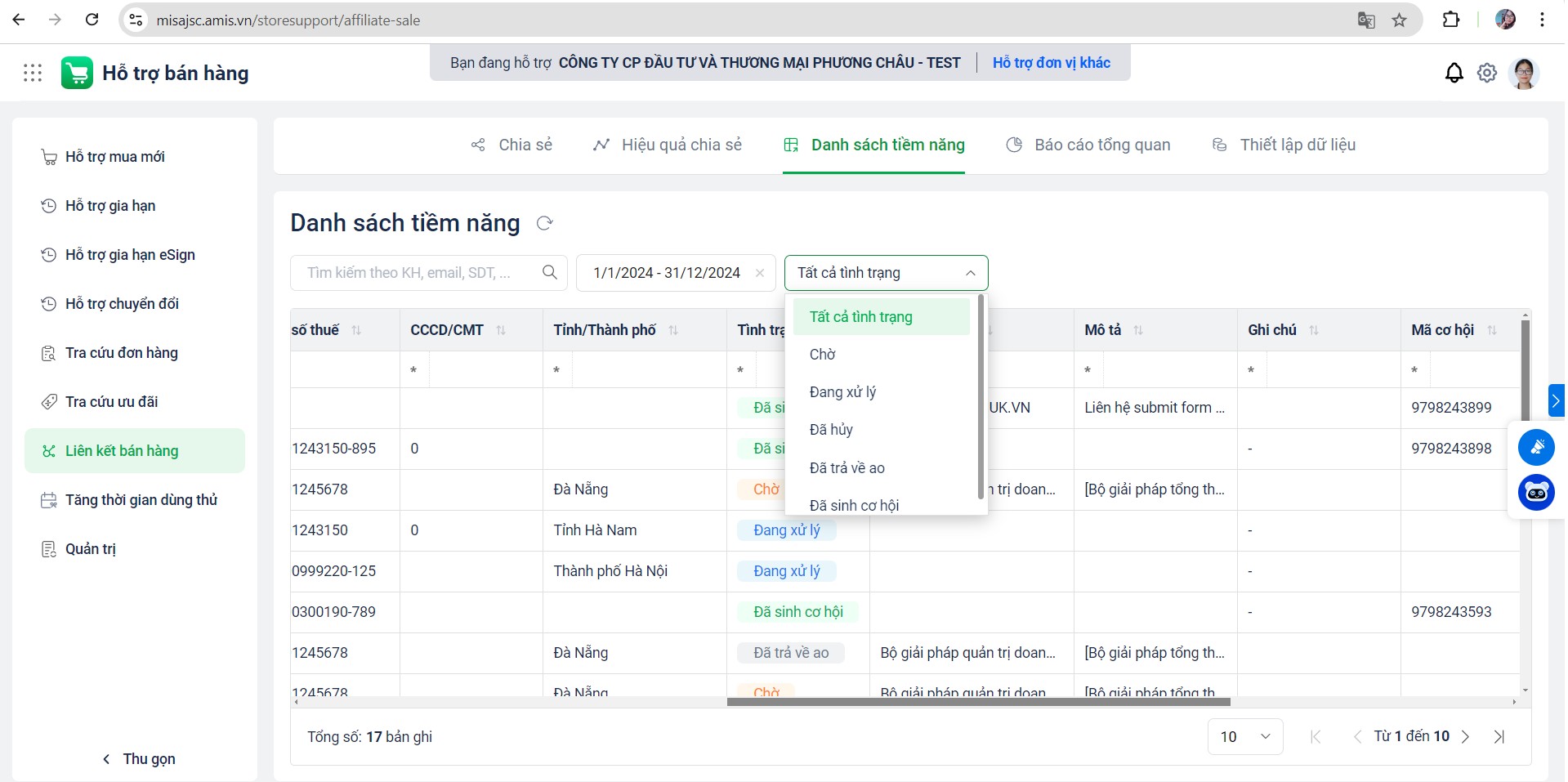Open the apps grid launcher

click(x=33, y=74)
